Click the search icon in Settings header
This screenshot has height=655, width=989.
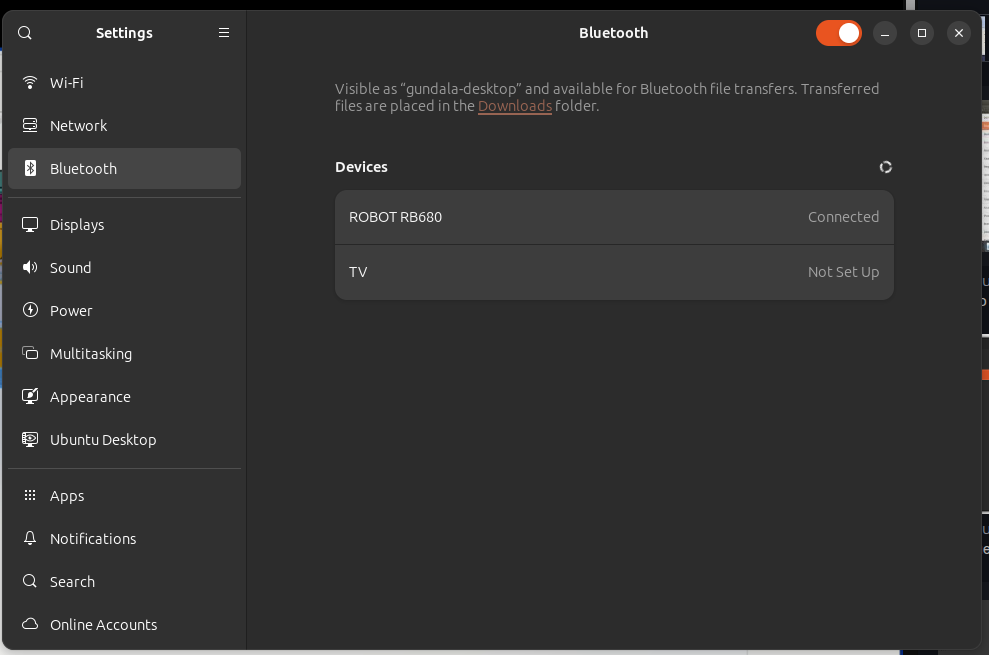25,33
